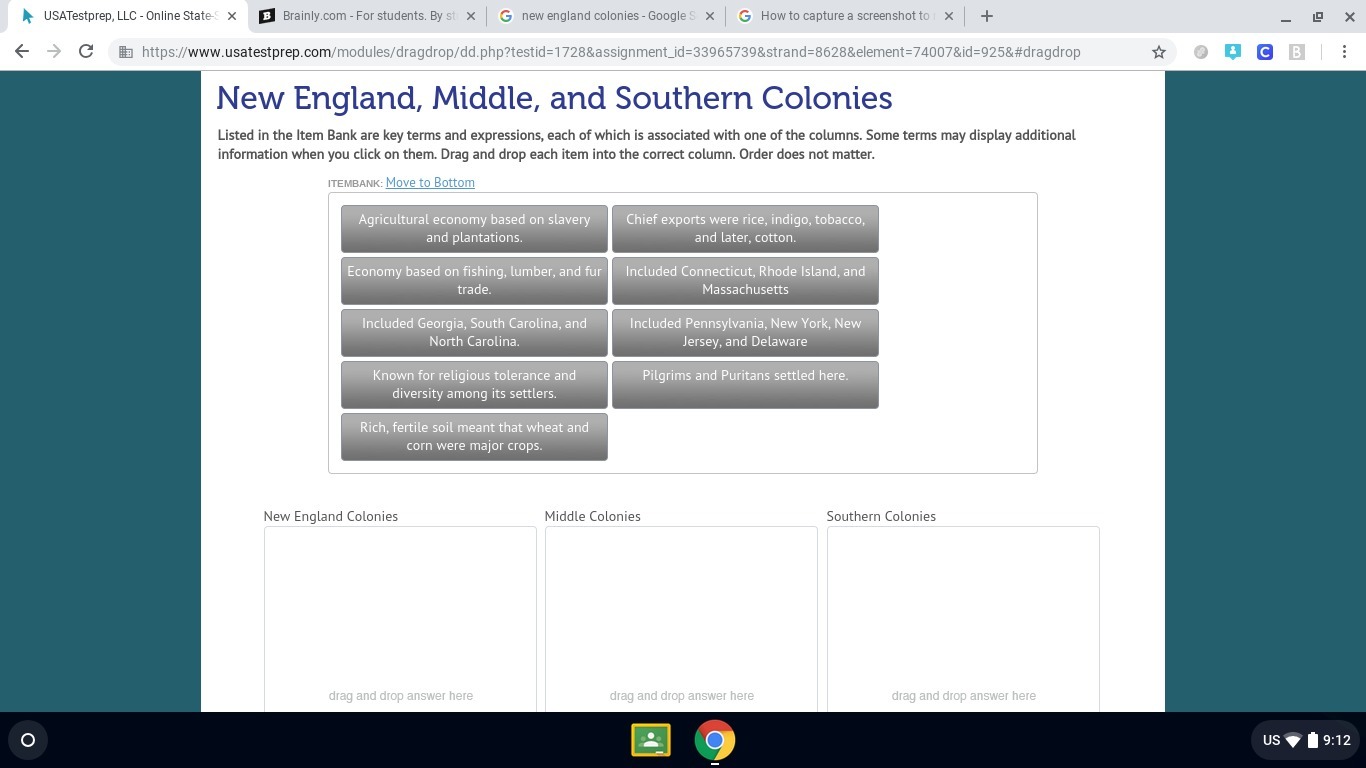The width and height of the screenshot is (1366, 768).
Task: Click the 'Southern Colonies' column label
Action: click(x=881, y=516)
